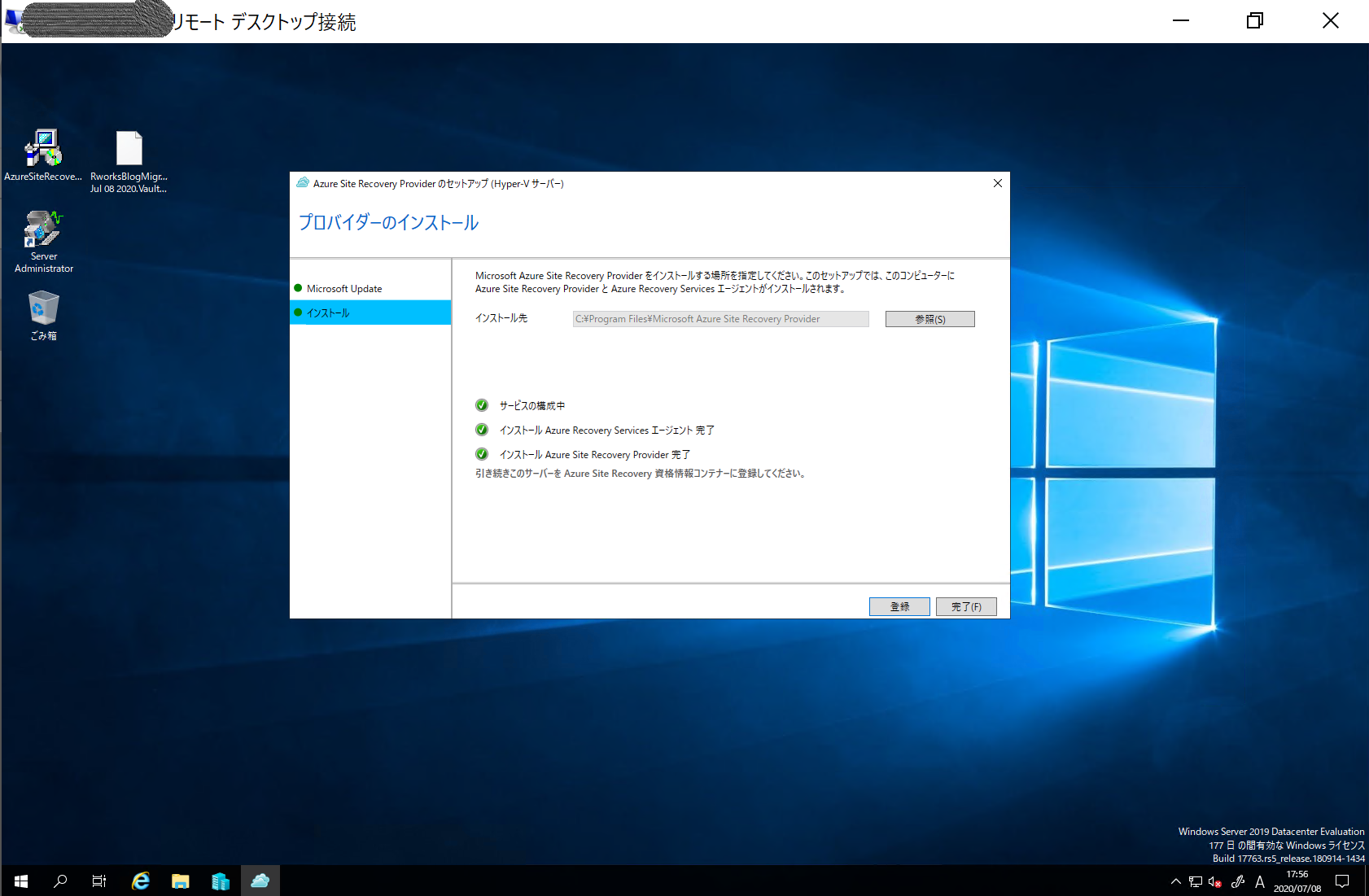1369x896 pixels.
Task: Select Azure Site Recovery setup taskbar icon
Action: 260,881
